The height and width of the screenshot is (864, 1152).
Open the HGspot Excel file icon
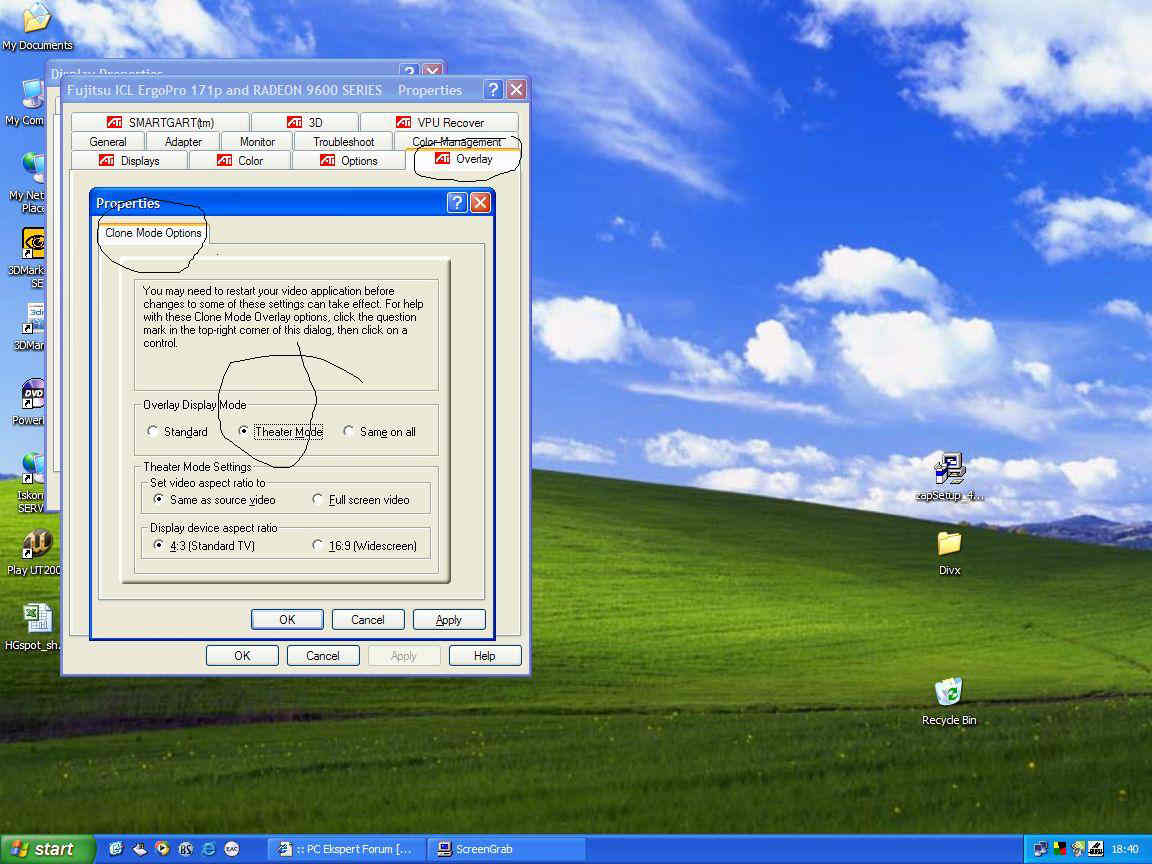tap(34, 627)
